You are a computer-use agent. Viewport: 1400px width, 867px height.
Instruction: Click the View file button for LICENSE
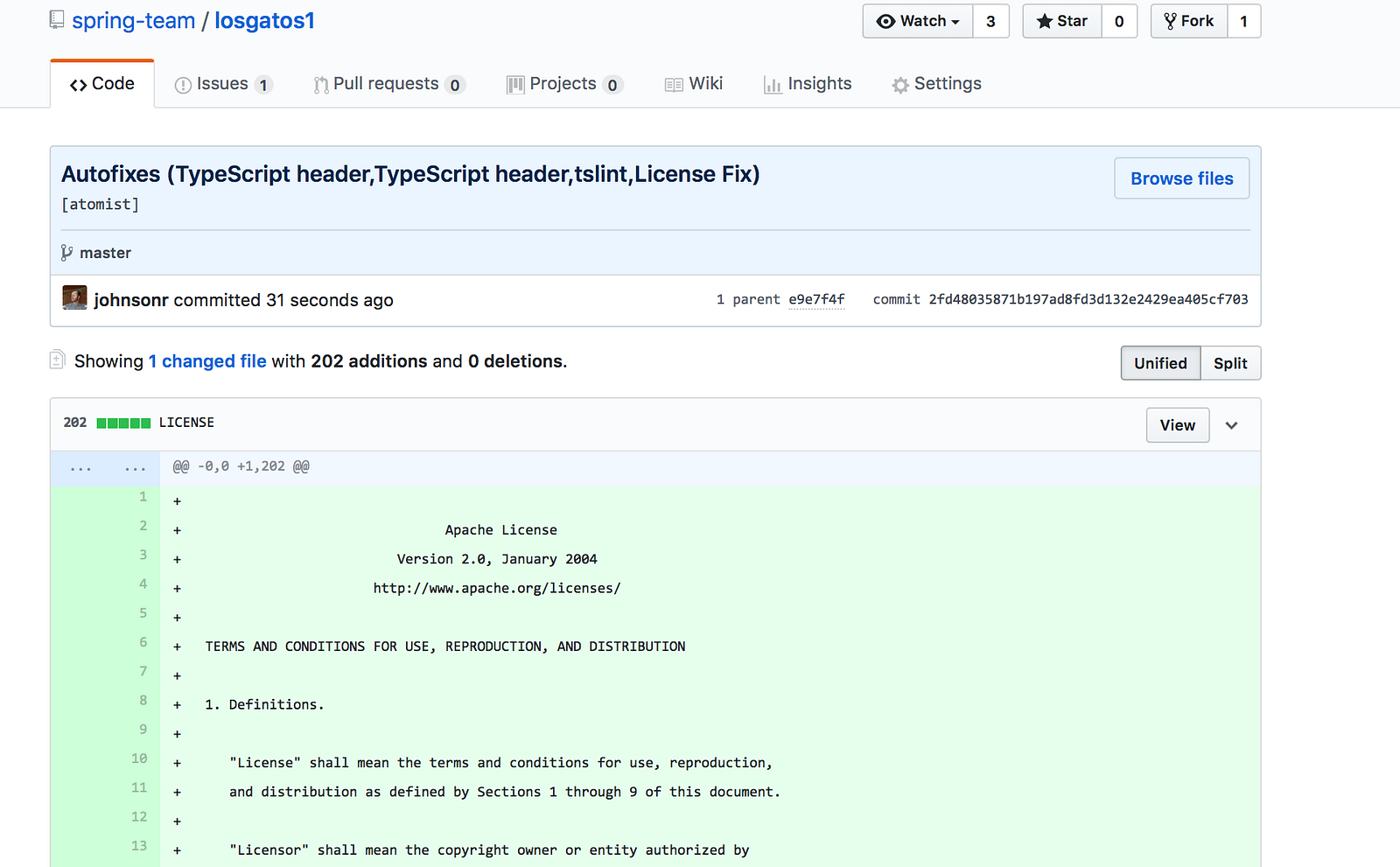(x=1178, y=425)
